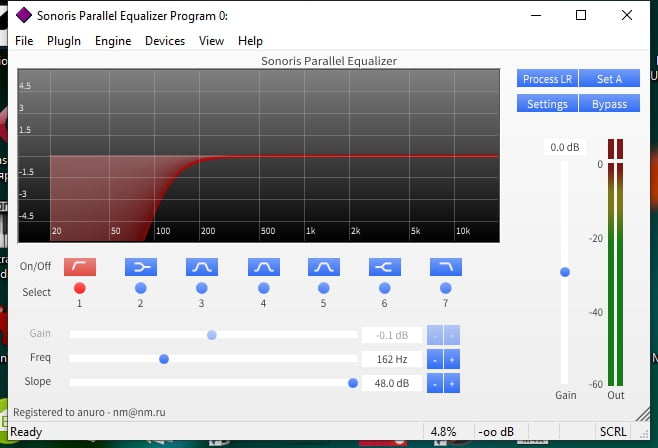
Task: Toggle band 7 low-pass filter on/off
Action: click(x=446, y=267)
